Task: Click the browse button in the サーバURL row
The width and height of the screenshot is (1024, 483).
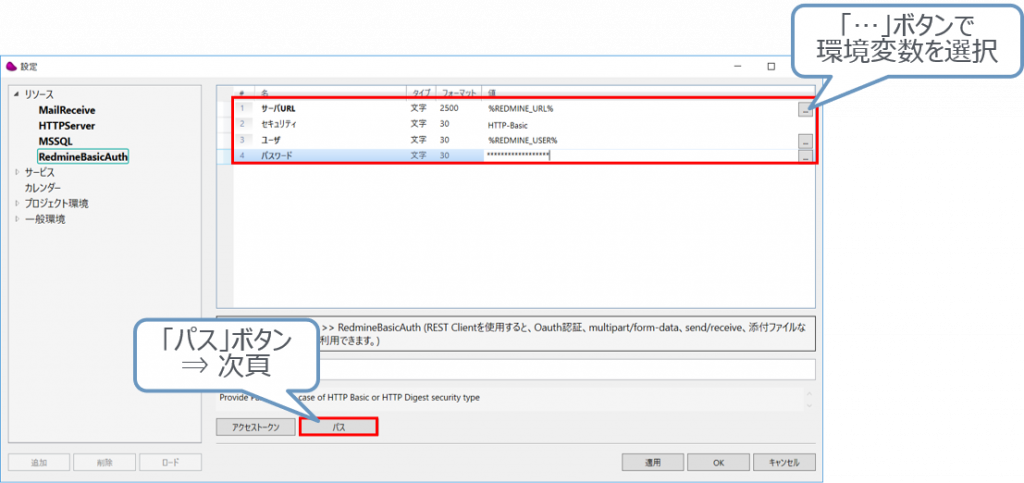Action: pos(805,110)
